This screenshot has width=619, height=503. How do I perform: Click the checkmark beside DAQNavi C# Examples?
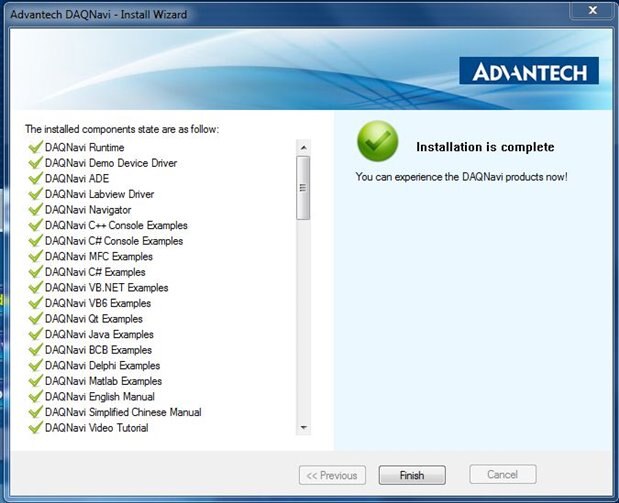[35, 272]
